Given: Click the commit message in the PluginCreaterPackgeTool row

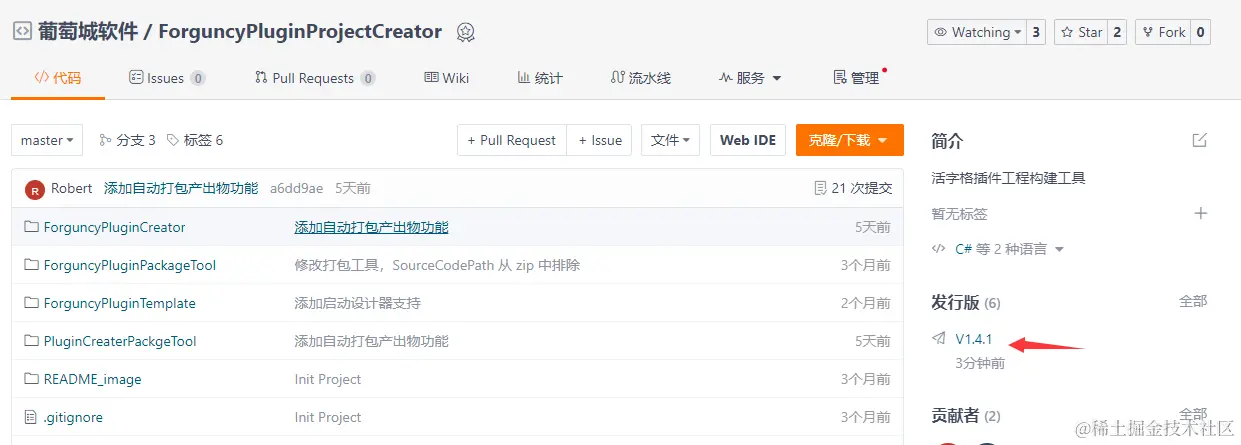Looking at the screenshot, I should [372, 341].
